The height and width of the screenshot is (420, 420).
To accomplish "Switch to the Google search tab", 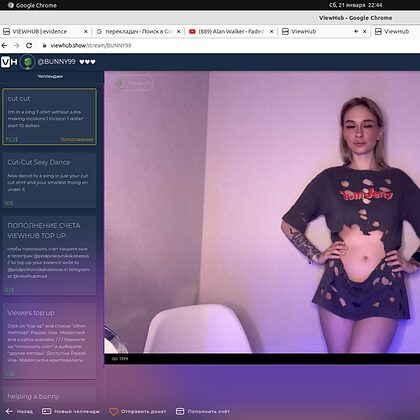I will pos(138,31).
